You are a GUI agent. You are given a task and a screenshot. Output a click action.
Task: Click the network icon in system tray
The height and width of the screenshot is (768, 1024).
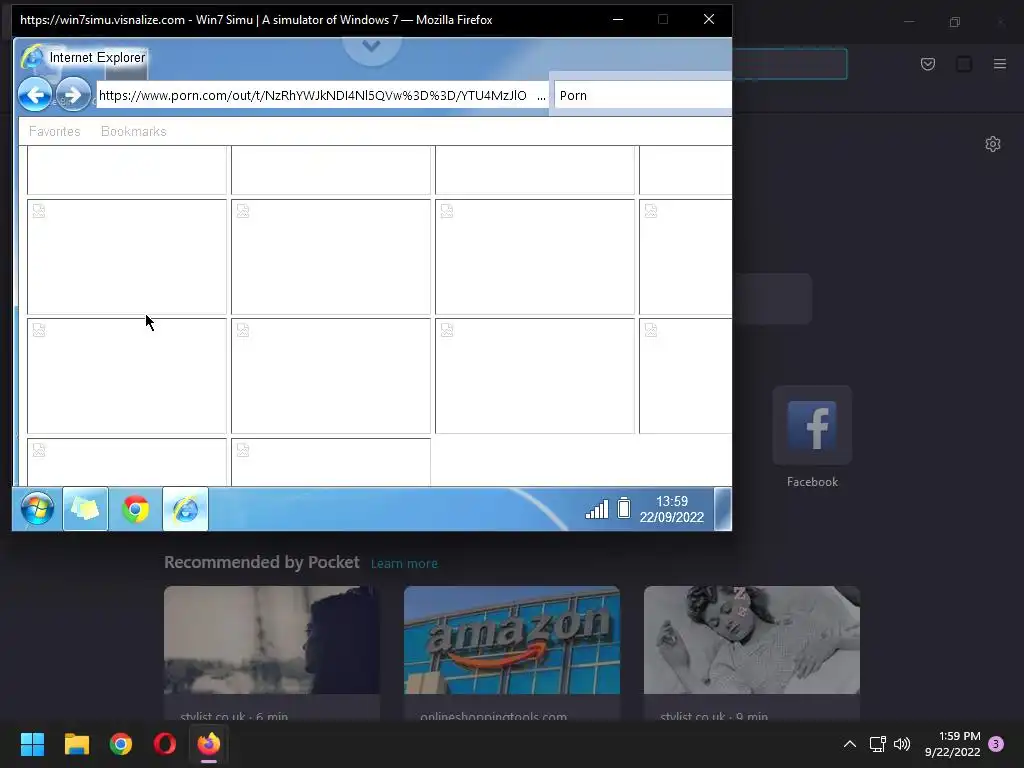[x=877, y=744]
